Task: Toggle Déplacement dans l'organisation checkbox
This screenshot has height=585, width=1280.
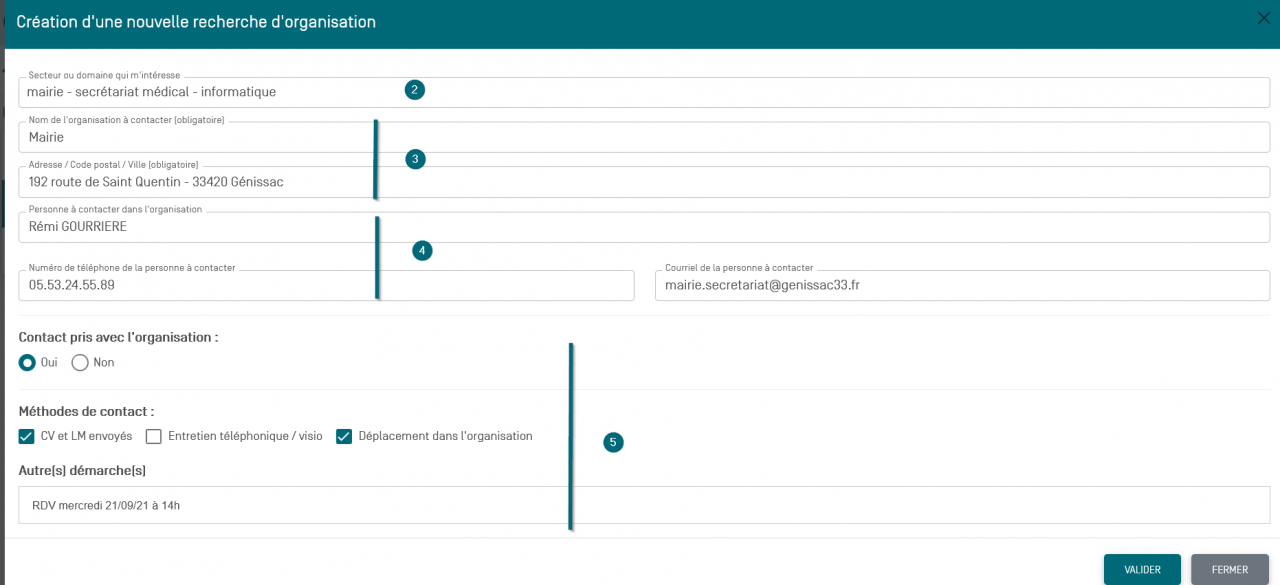Action: pyautogui.click(x=344, y=436)
